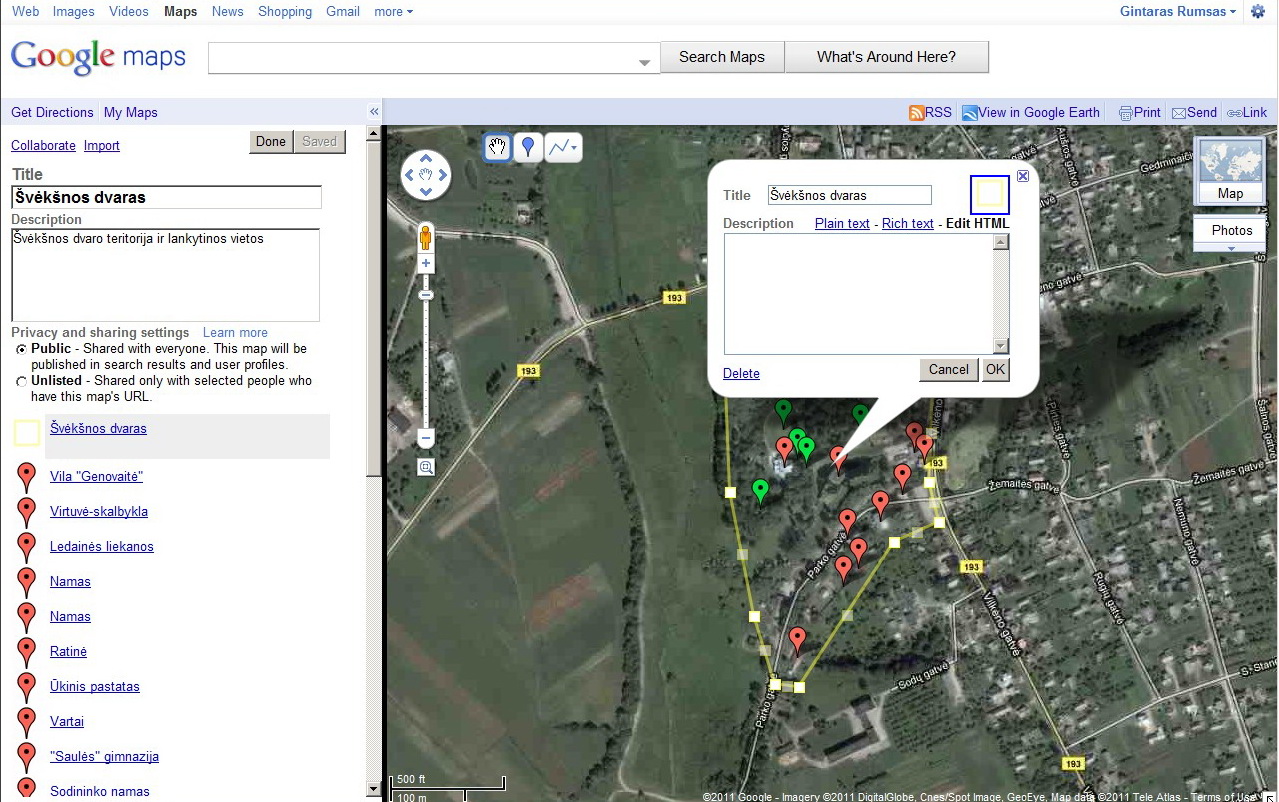Screen dimensions: 1279x802
Task: Open the Gintaras Rumsas account dropdown
Action: coord(1178,12)
